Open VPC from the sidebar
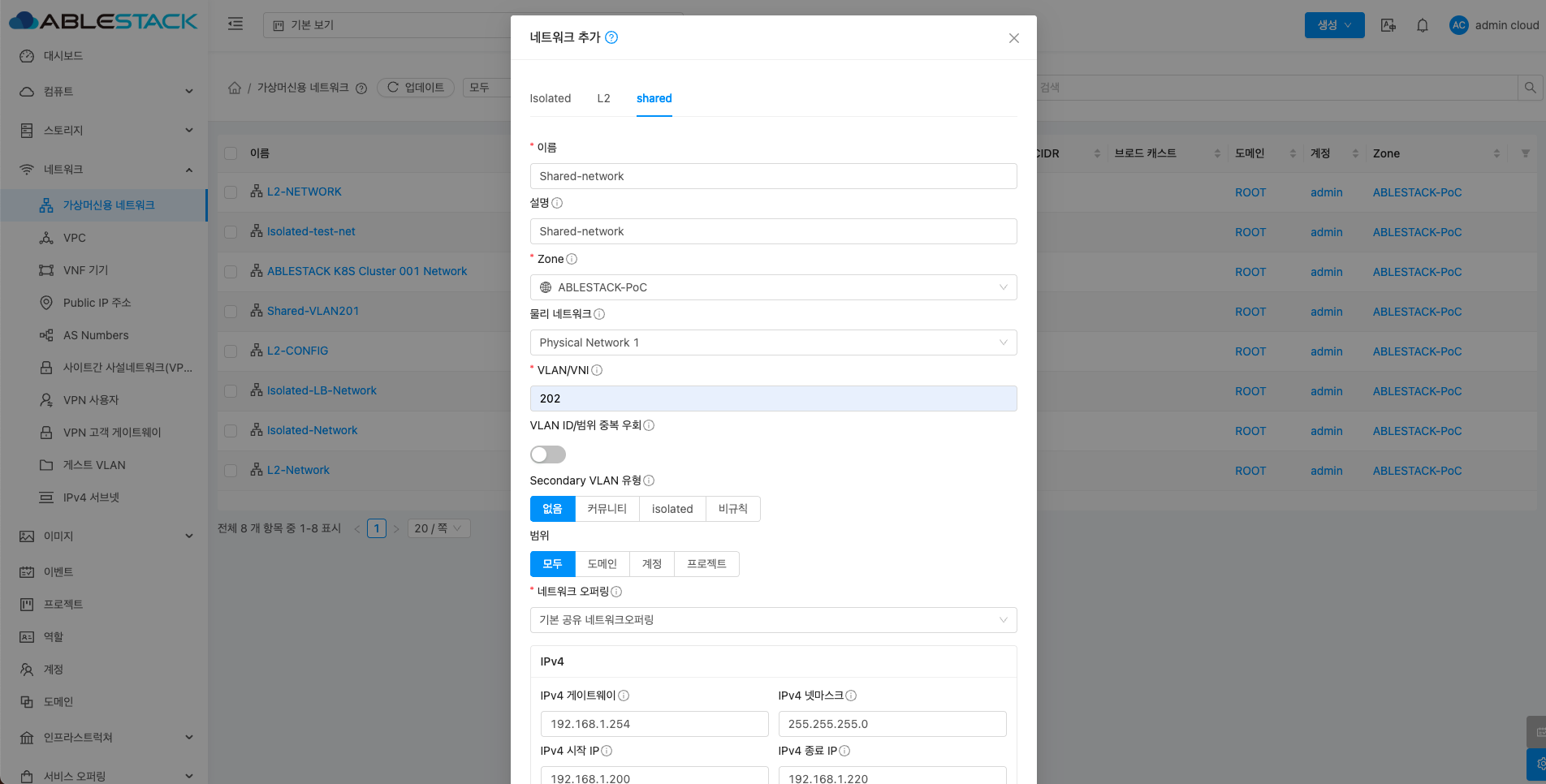1546x784 pixels. (x=74, y=238)
